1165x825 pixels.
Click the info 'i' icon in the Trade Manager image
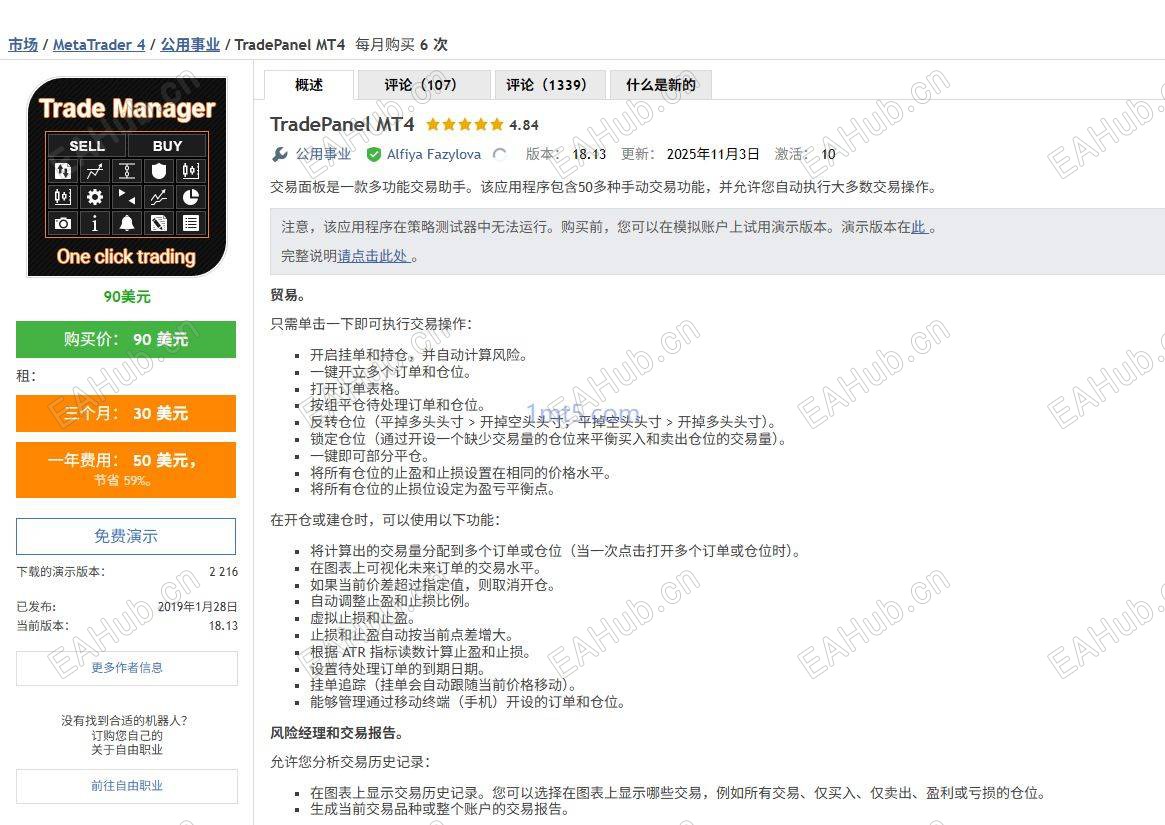coord(94,223)
